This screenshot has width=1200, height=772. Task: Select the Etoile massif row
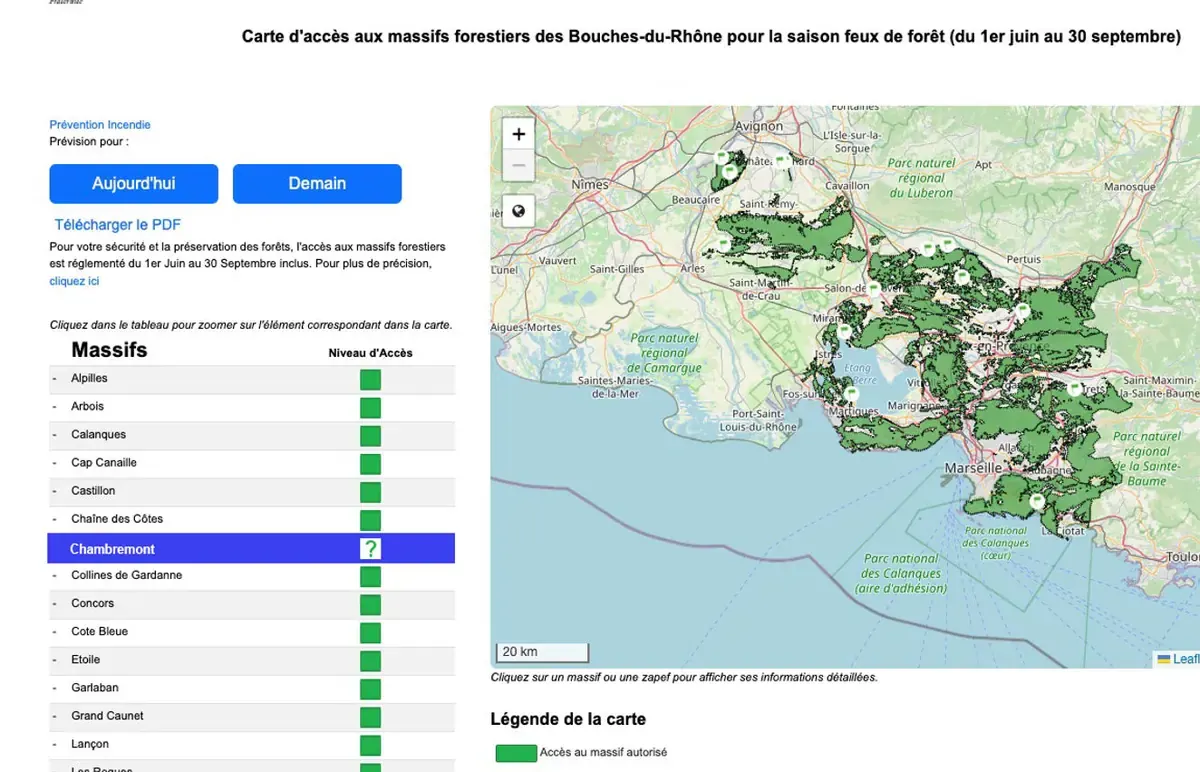pos(251,660)
